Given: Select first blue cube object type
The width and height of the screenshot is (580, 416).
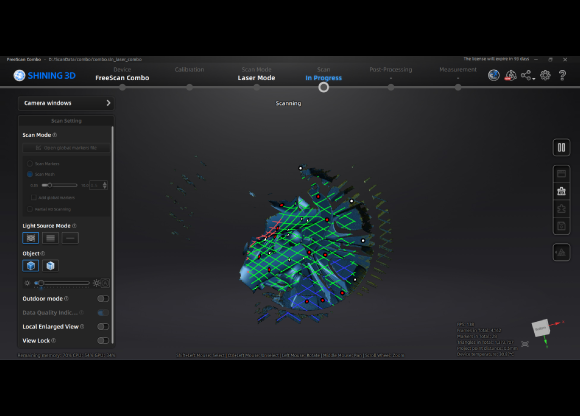Looking at the screenshot, I should (31, 266).
